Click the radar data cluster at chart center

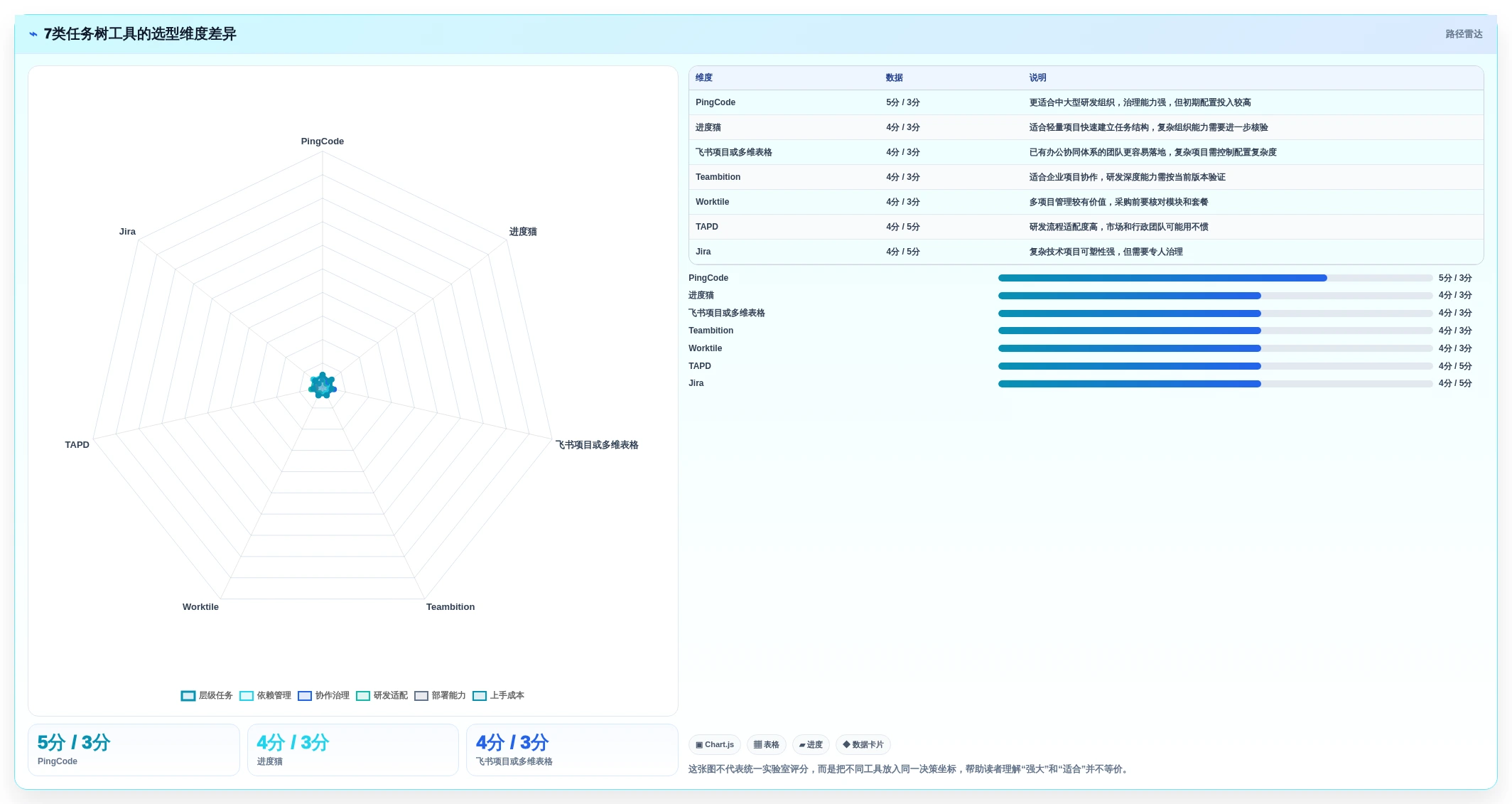(x=323, y=386)
